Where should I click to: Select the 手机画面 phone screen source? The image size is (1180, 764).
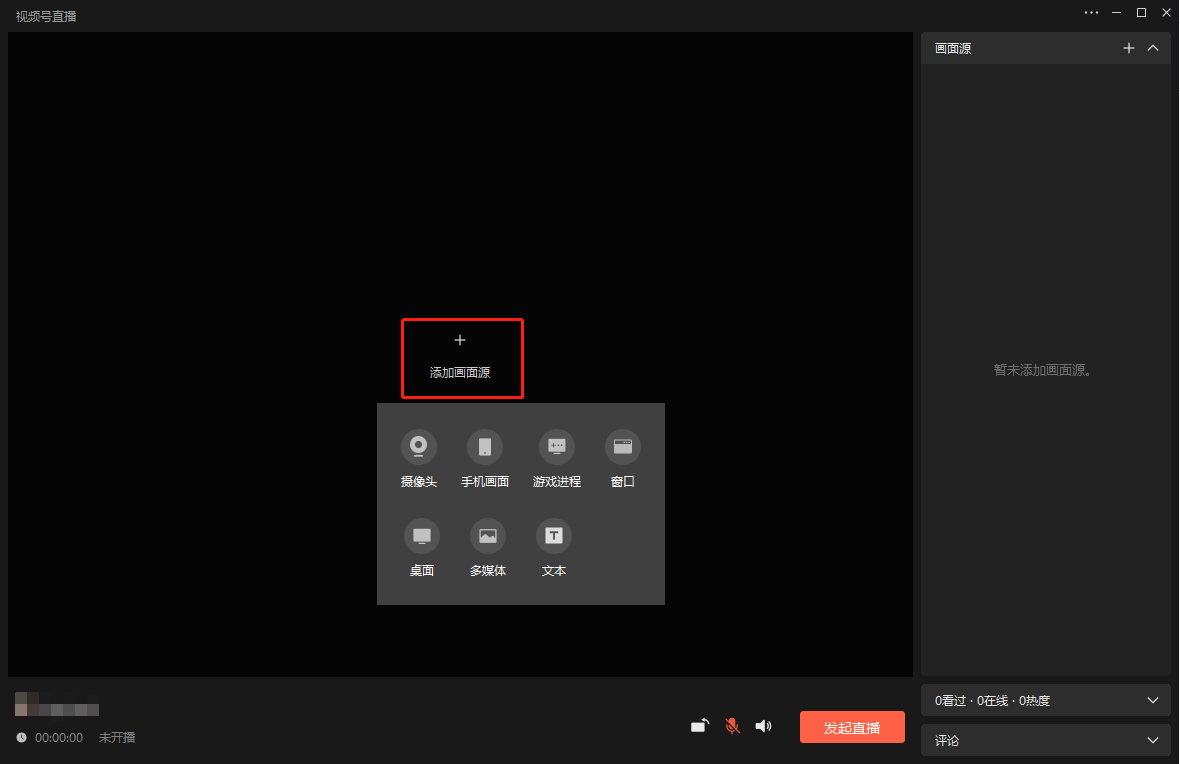(485, 446)
